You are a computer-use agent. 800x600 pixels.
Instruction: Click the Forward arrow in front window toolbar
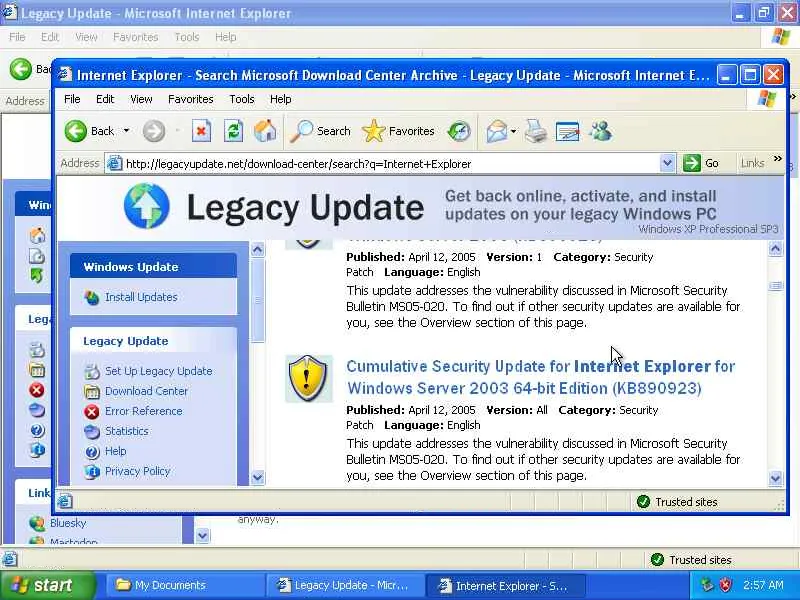click(154, 131)
